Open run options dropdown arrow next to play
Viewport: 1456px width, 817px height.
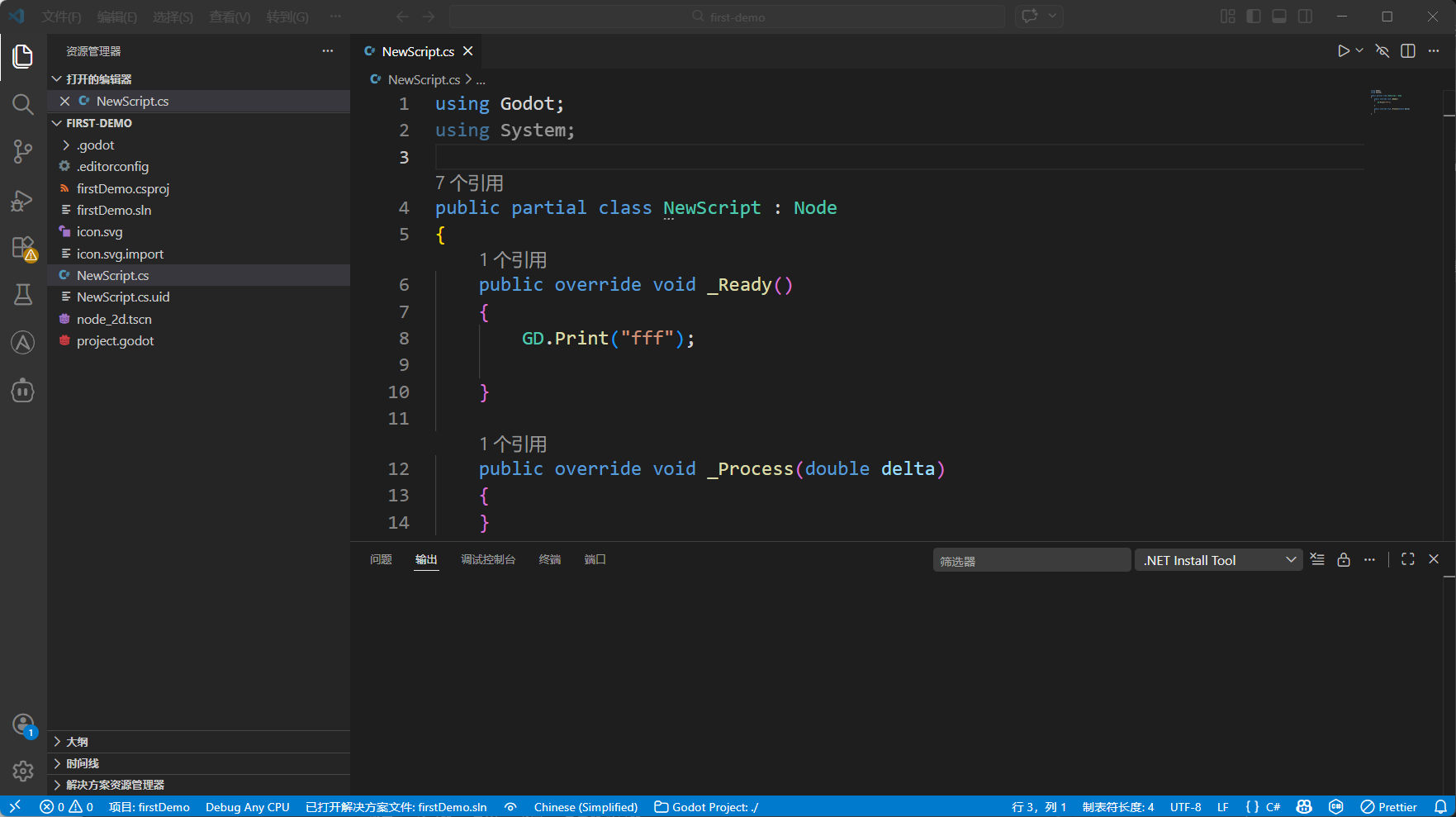[1359, 51]
